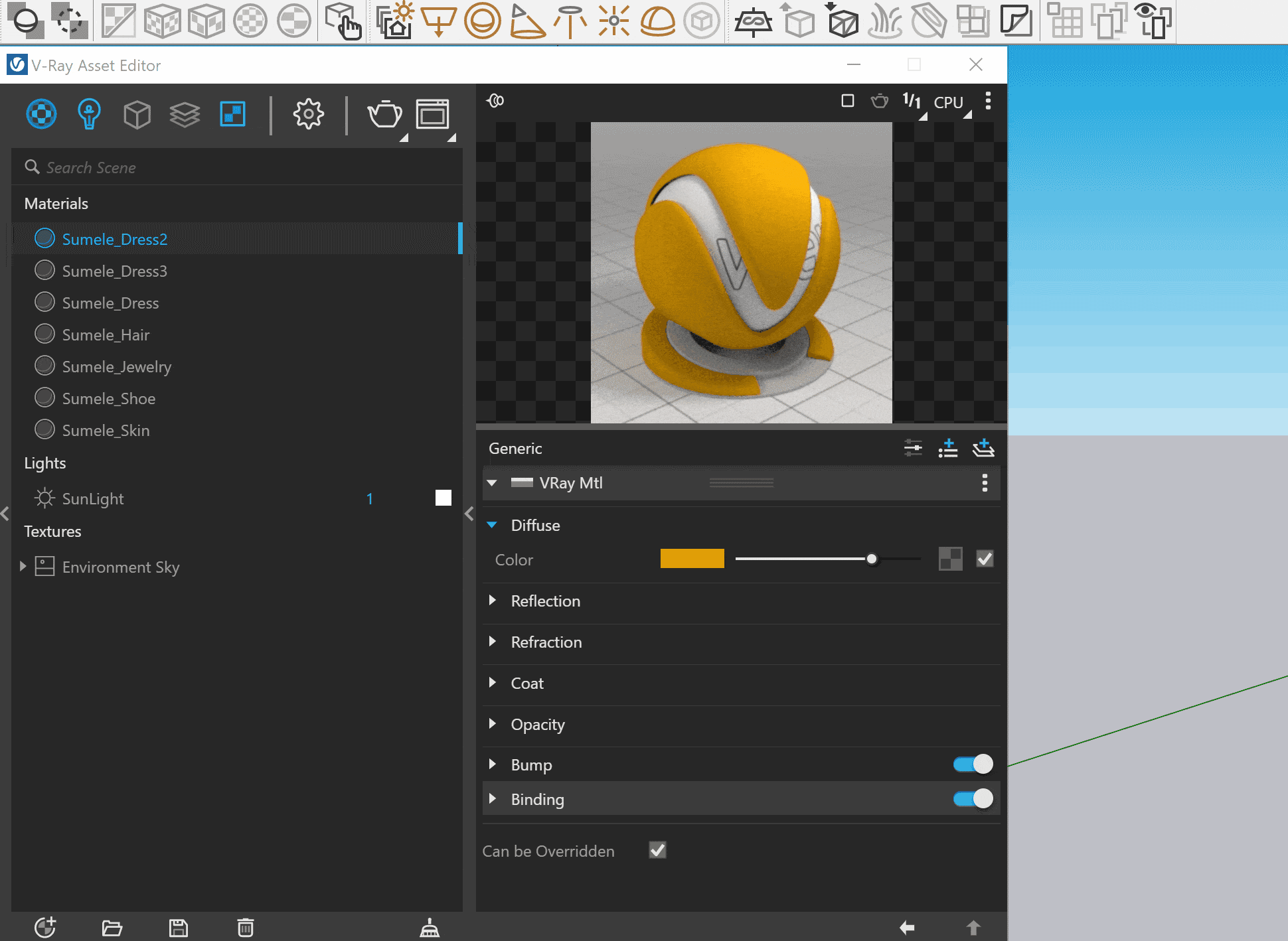Open the Lights category icon
Image resolution: width=1288 pixels, height=941 pixels.
[89, 114]
